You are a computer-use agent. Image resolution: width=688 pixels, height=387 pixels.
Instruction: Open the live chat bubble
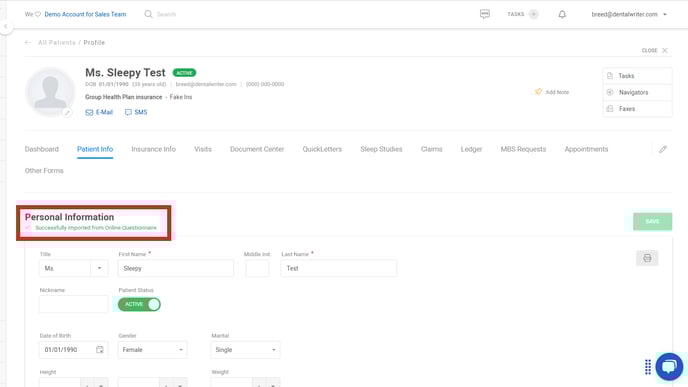click(669, 366)
